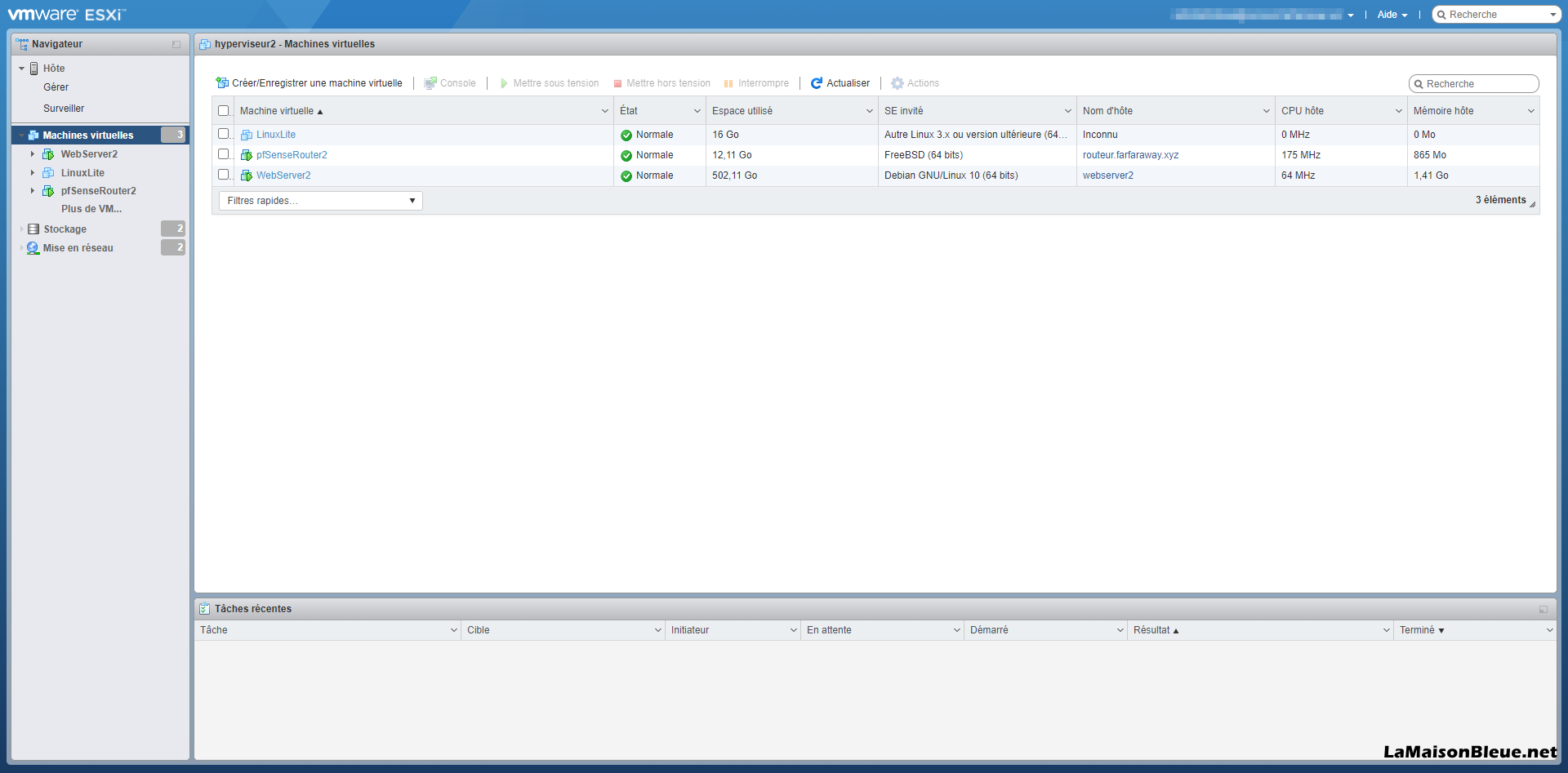Click the WebServer2 VM icon in table
Image resolution: width=1568 pixels, height=773 pixels.
tap(247, 175)
